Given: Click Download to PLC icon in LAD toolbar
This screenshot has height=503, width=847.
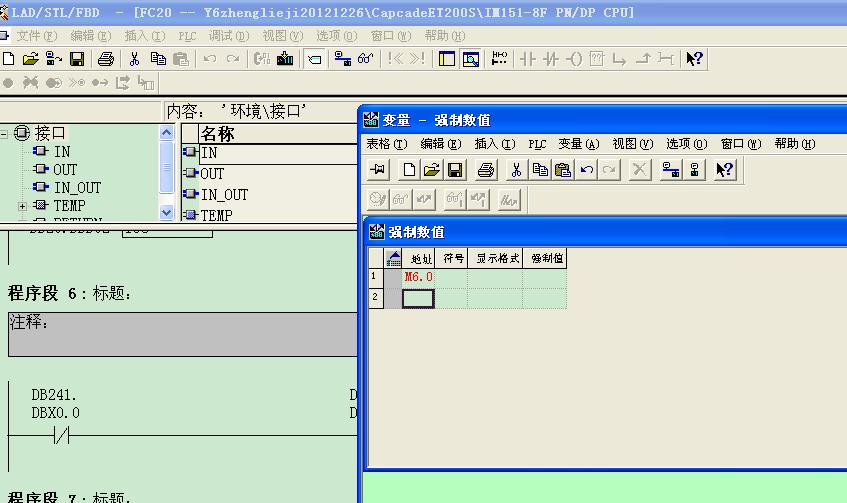Looking at the screenshot, I should [285, 59].
